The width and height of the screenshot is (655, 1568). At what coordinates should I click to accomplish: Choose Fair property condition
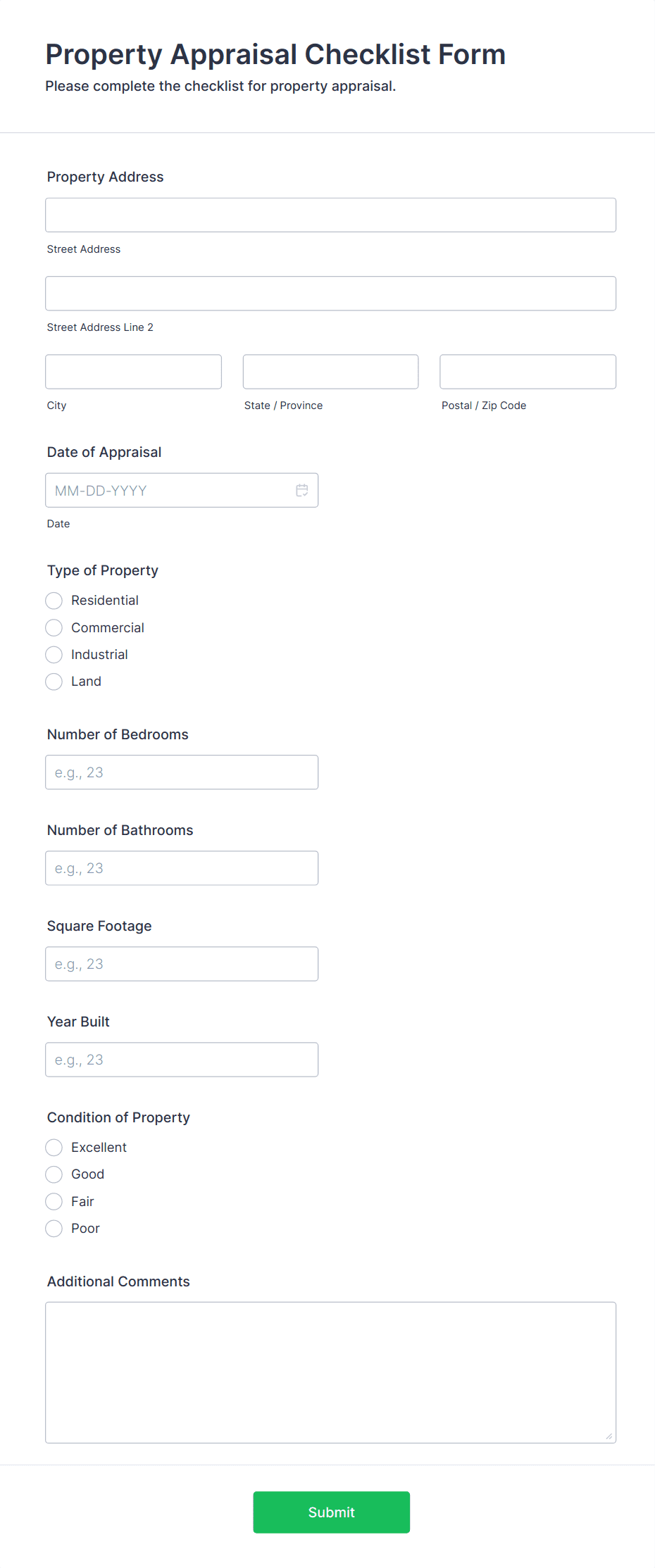[x=54, y=1201]
